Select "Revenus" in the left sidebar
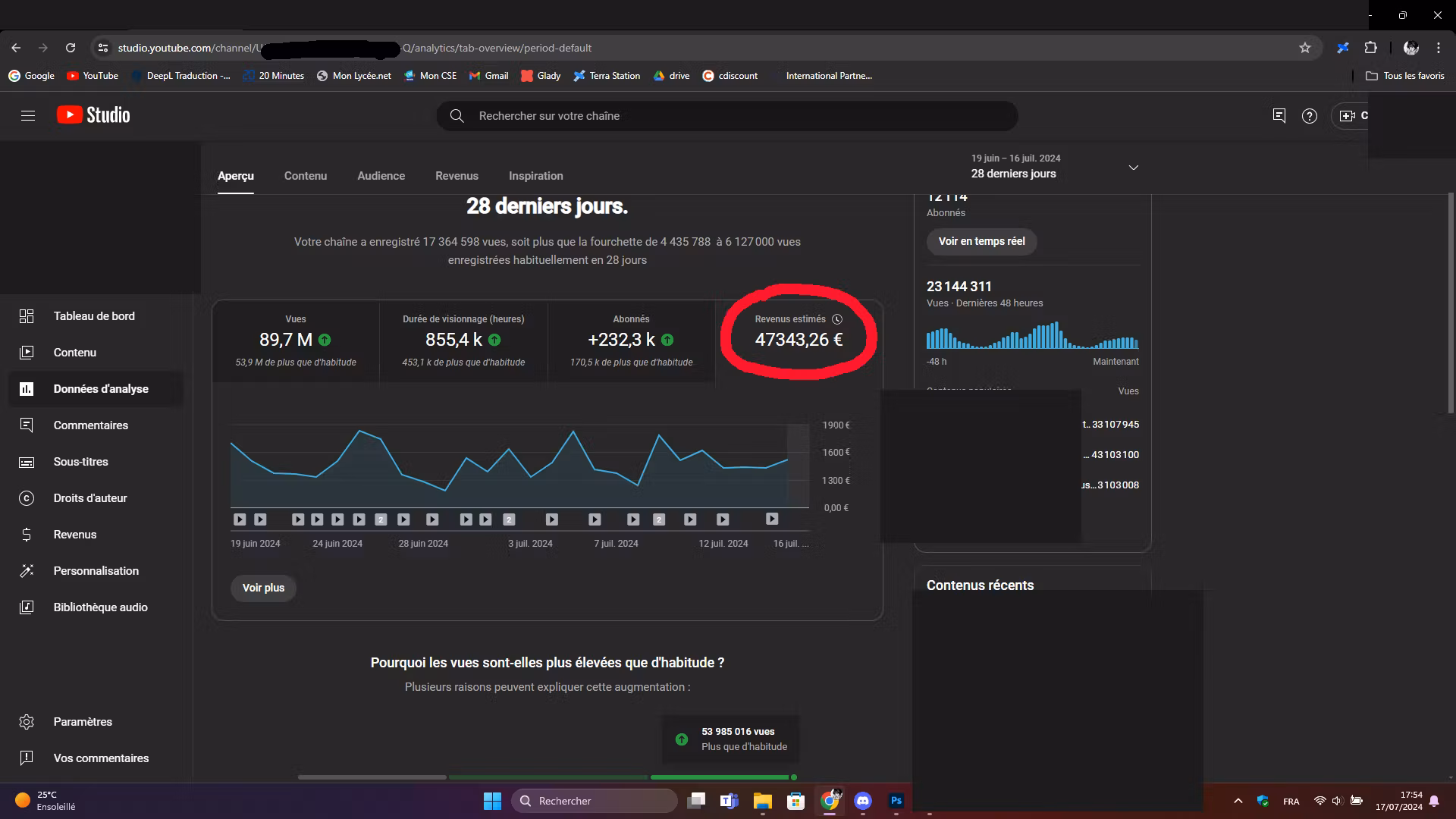The image size is (1456, 819). (74, 534)
